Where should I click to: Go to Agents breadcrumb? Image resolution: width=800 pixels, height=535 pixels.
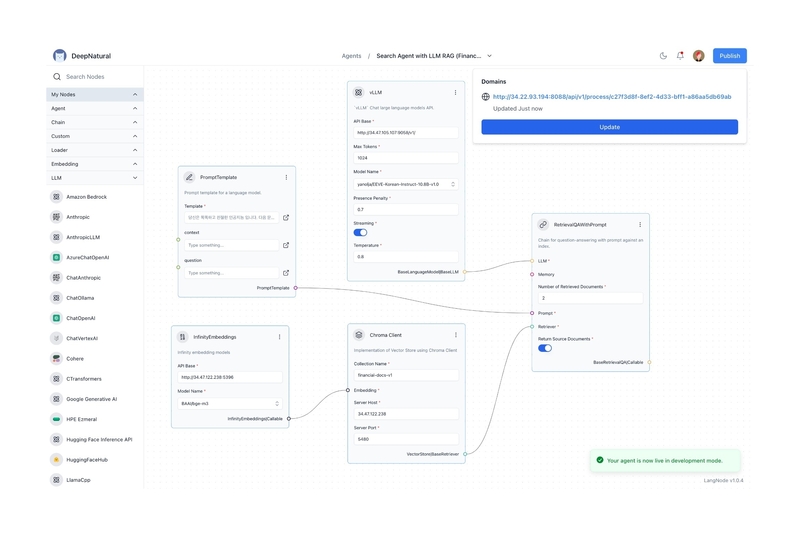[x=351, y=56]
